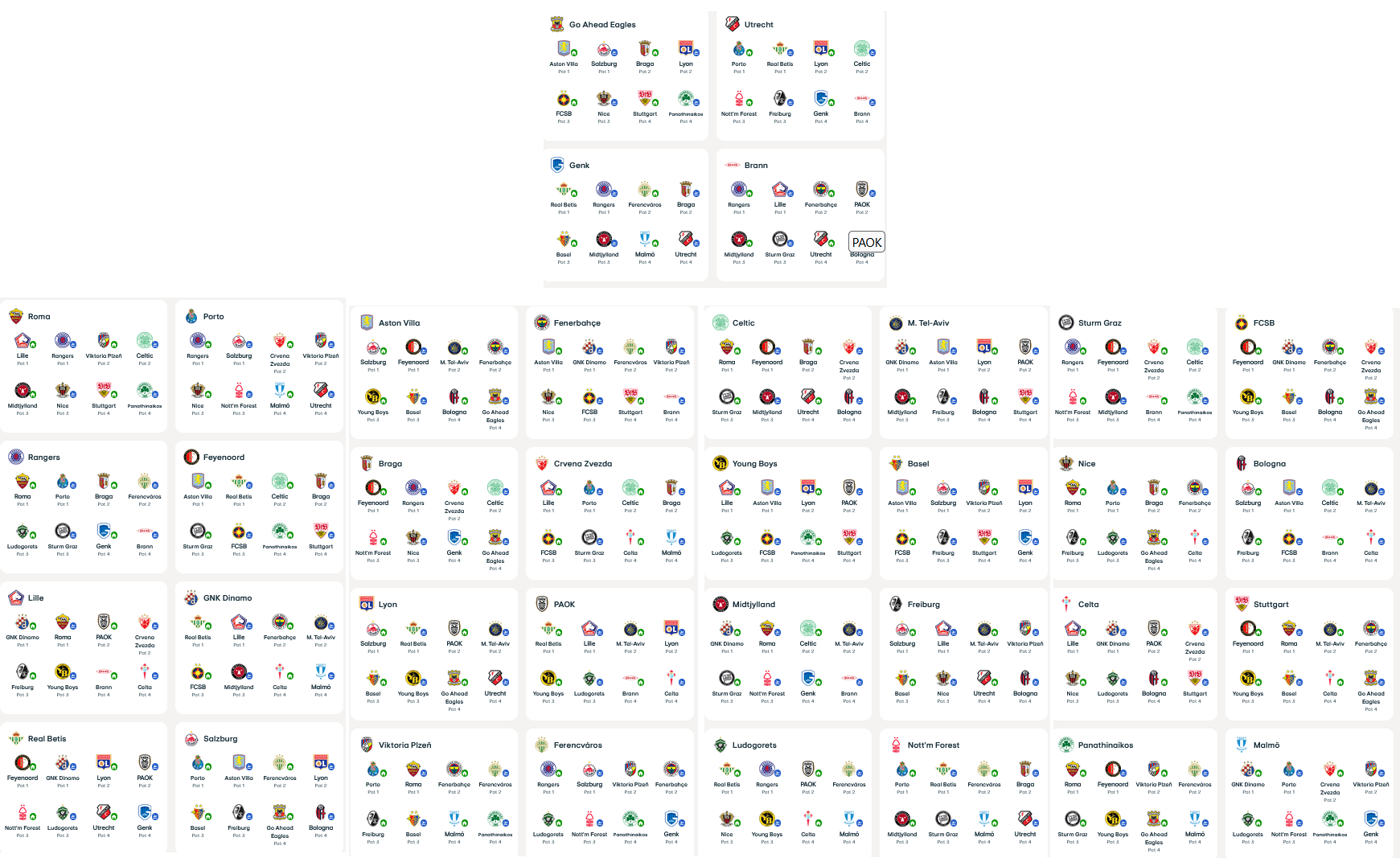Screen dimensions: 1400x858
Task: Open GNK Dinamo crest in M. Tel-Aviv card
Action: (x=901, y=347)
